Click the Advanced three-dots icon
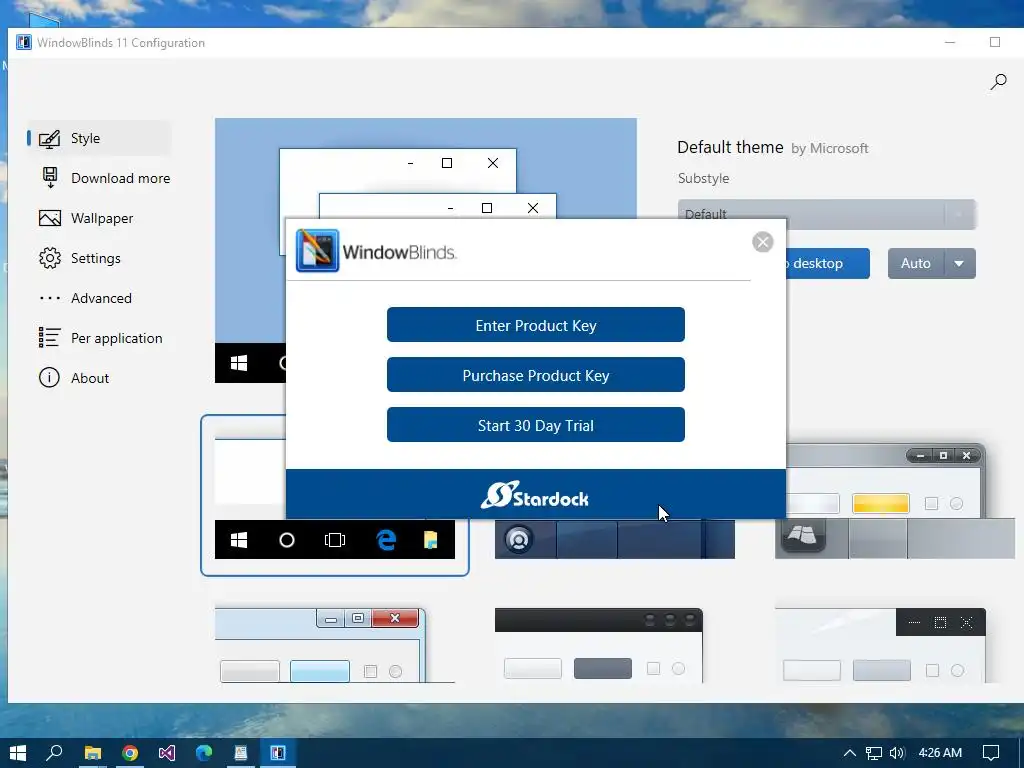 click(x=50, y=298)
